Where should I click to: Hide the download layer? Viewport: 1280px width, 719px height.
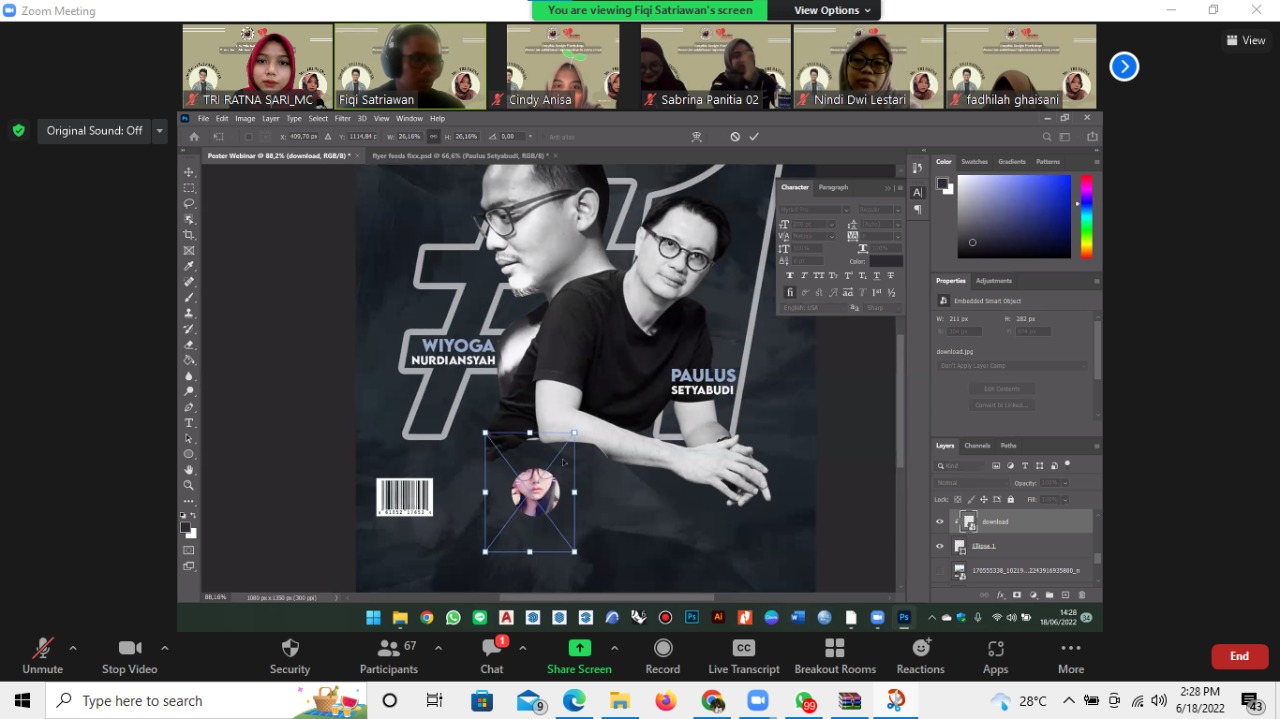pyautogui.click(x=939, y=522)
